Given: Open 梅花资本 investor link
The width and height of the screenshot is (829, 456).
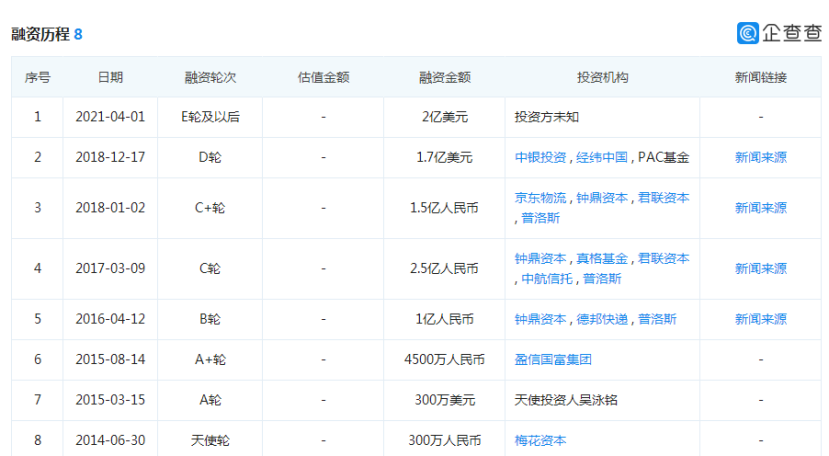Looking at the screenshot, I should 540,440.
